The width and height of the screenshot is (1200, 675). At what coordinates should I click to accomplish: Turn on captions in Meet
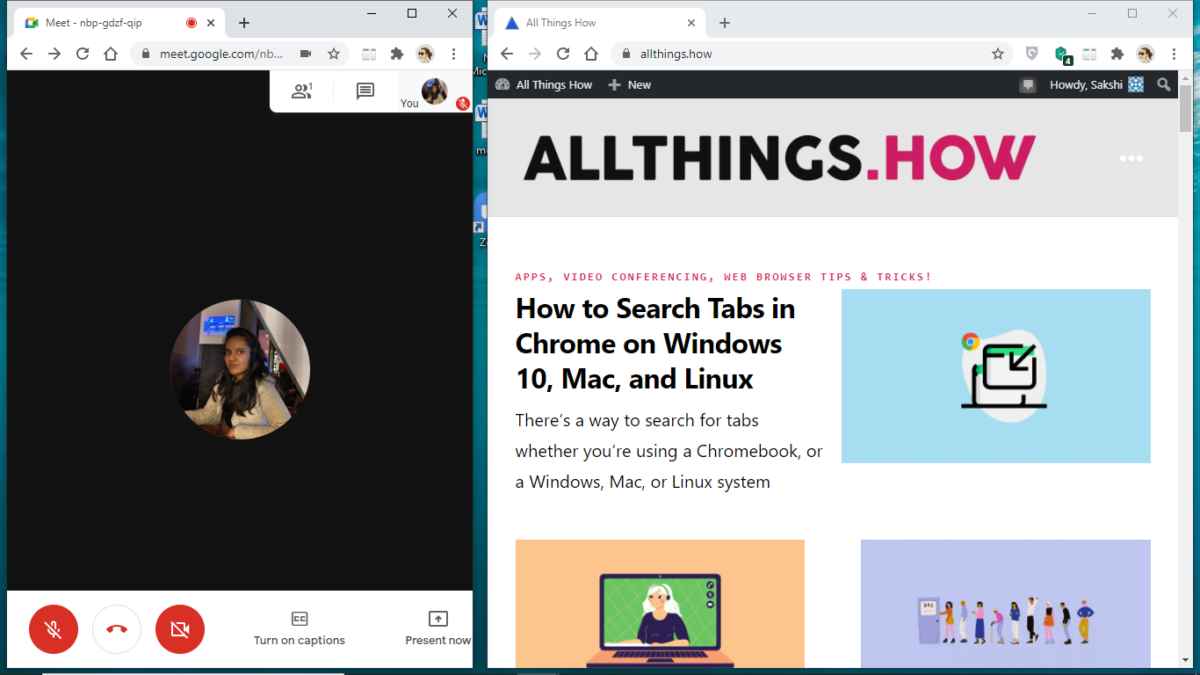299,629
